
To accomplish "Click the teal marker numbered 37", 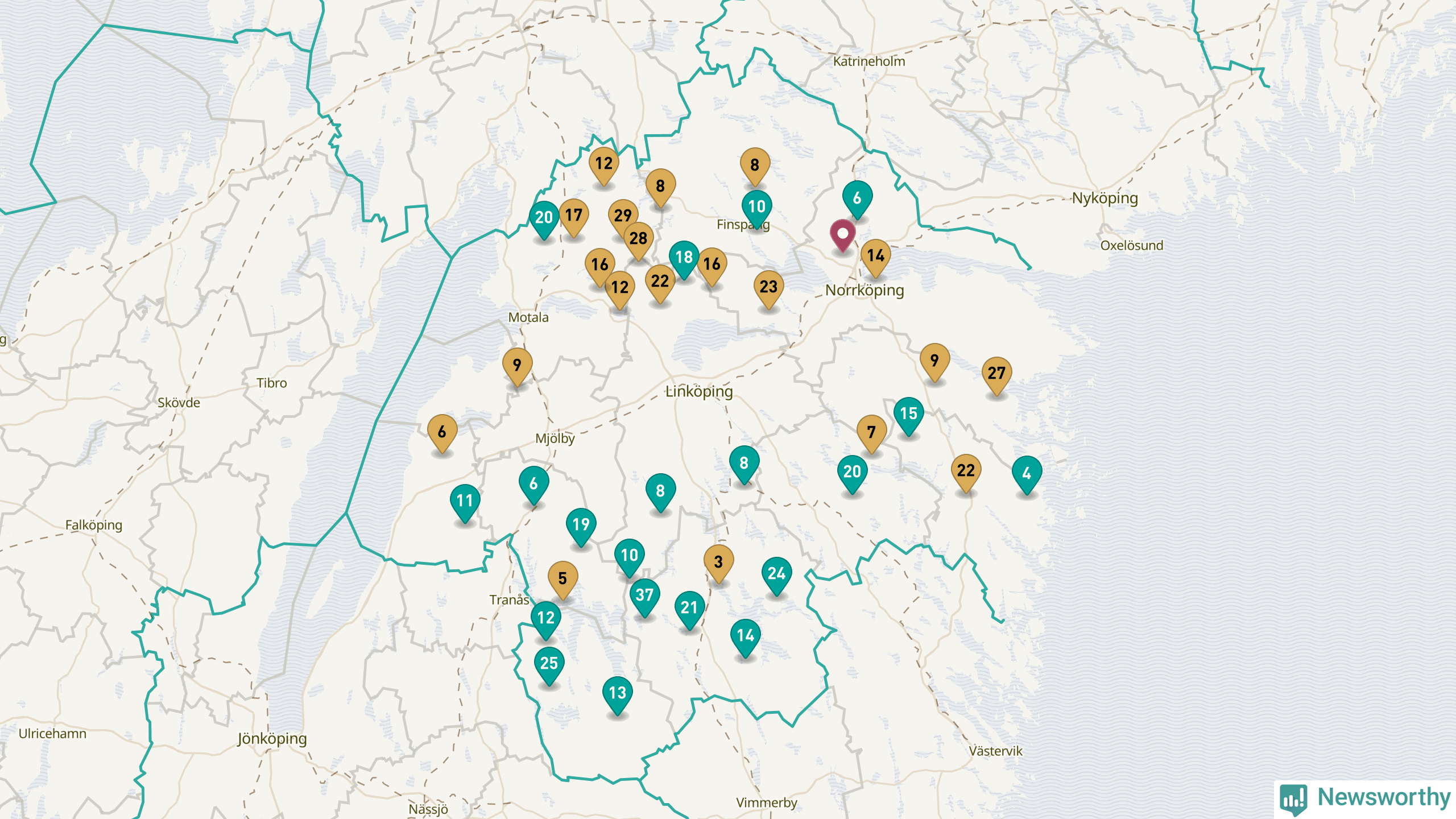I will 644,595.
